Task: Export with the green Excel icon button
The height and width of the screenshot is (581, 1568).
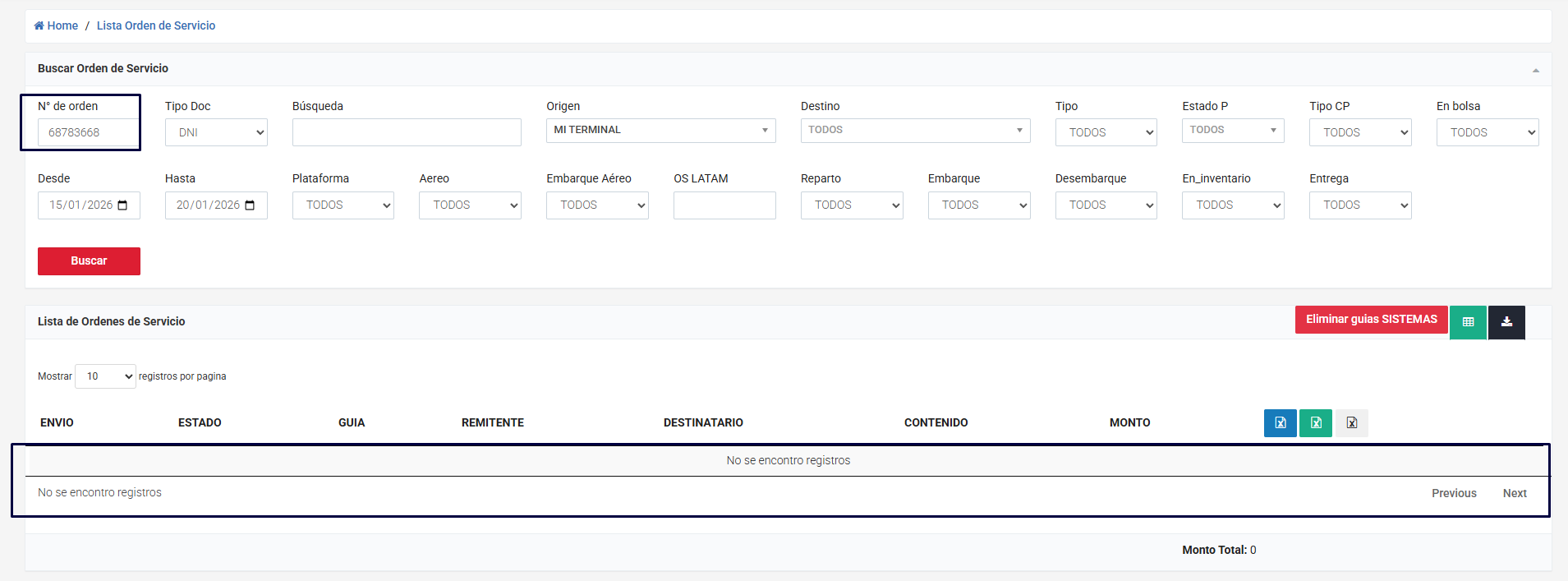Action: (1316, 423)
